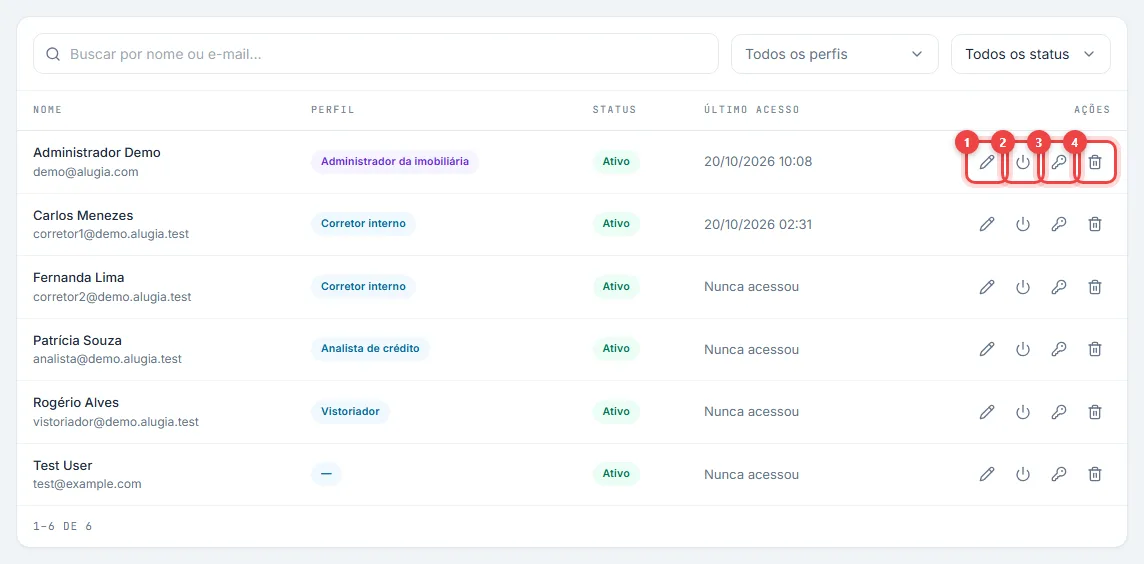This screenshot has width=1144, height=564.
Task: Click date 20/10/2026 02:31
Action: tap(758, 224)
